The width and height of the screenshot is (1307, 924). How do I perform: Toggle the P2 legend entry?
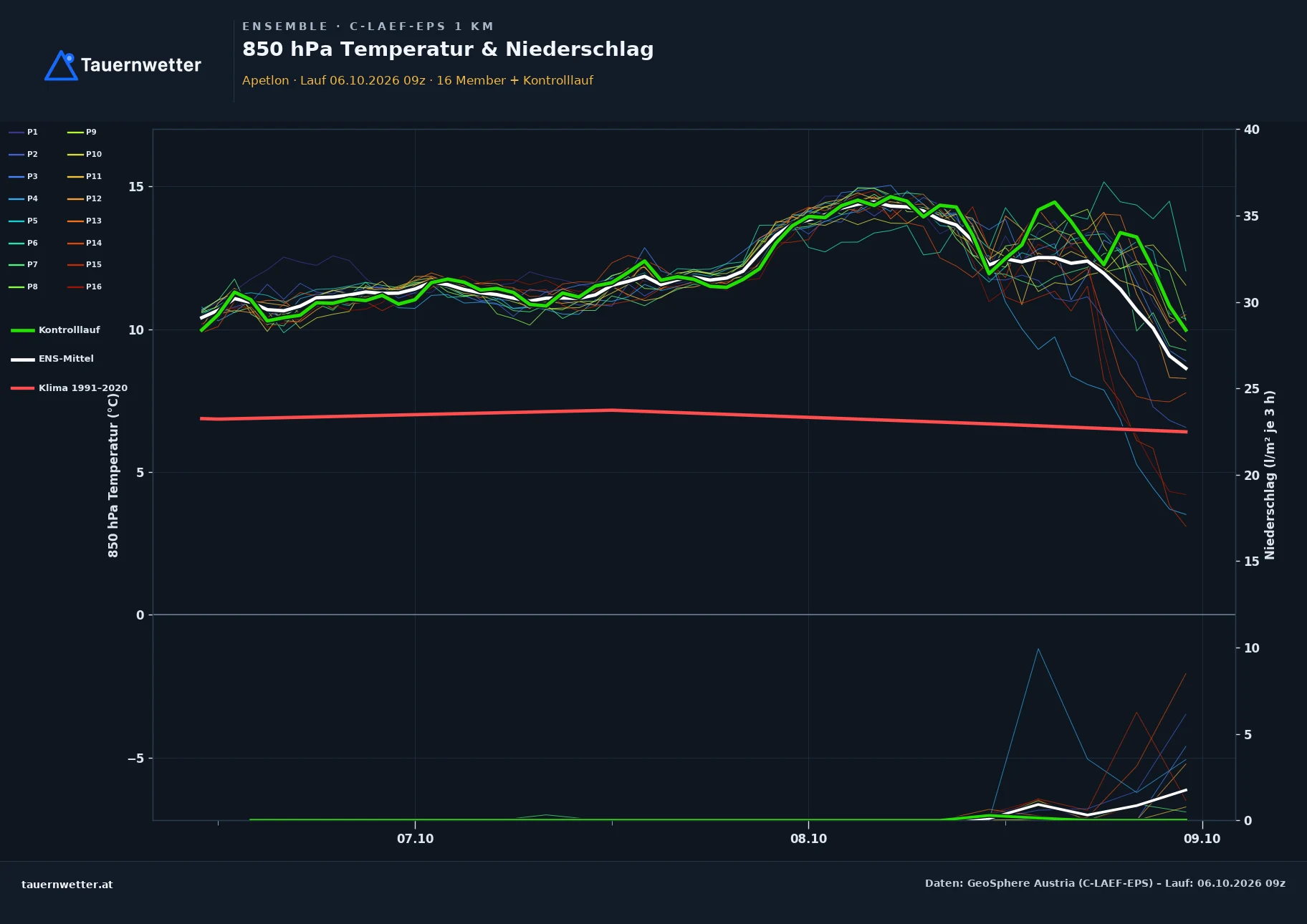coord(24,154)
